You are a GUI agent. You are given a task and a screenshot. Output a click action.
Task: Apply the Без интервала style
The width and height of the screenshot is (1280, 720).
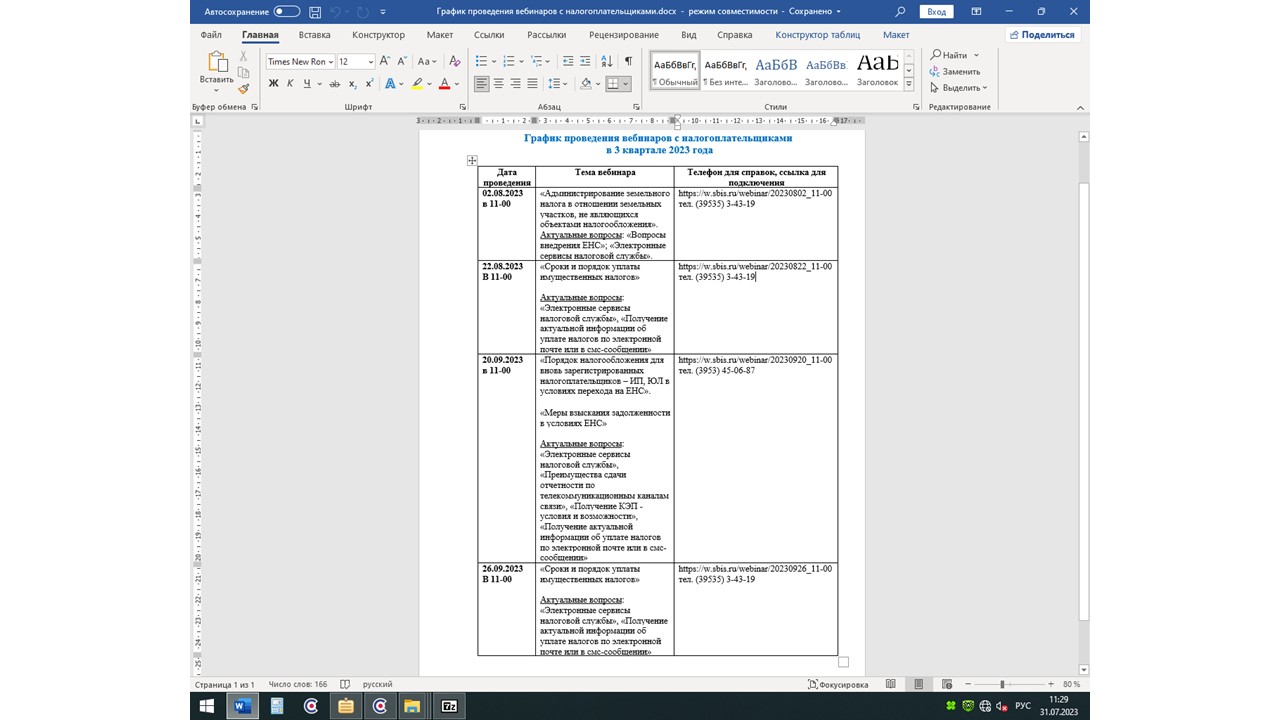[x=726, y=69]
